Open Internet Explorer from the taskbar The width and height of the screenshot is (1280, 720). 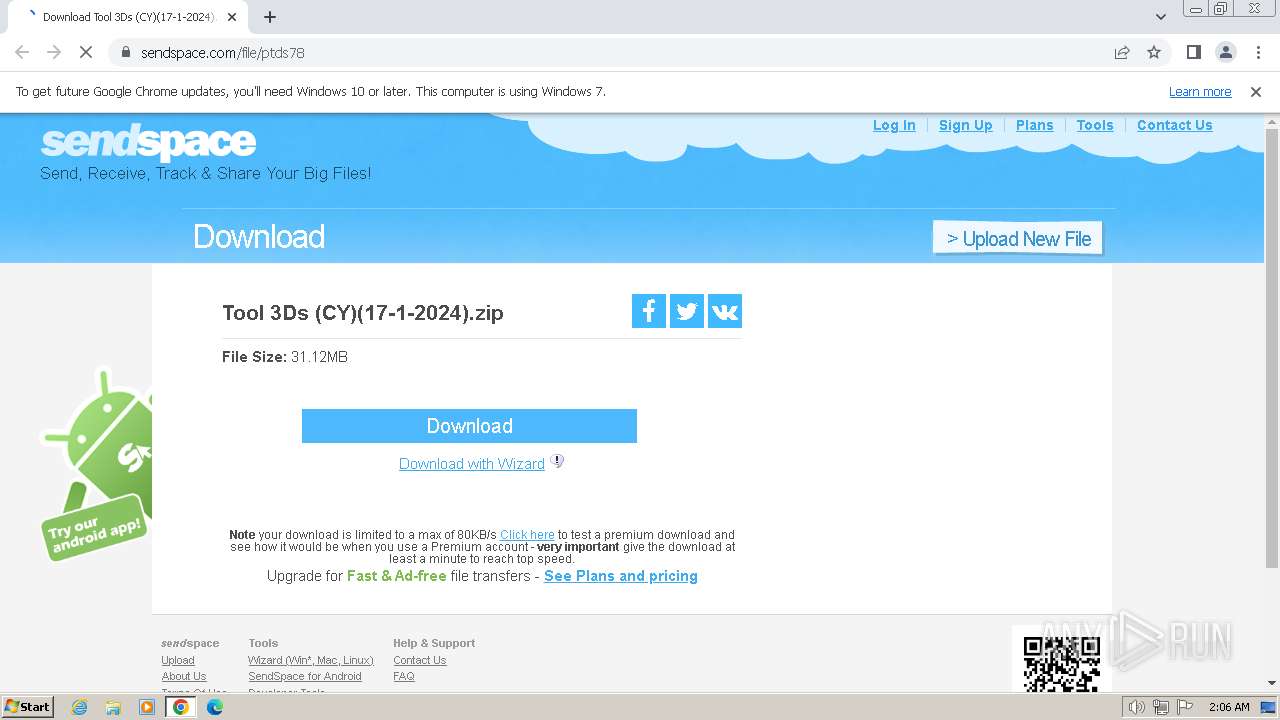tap(80, 707)
